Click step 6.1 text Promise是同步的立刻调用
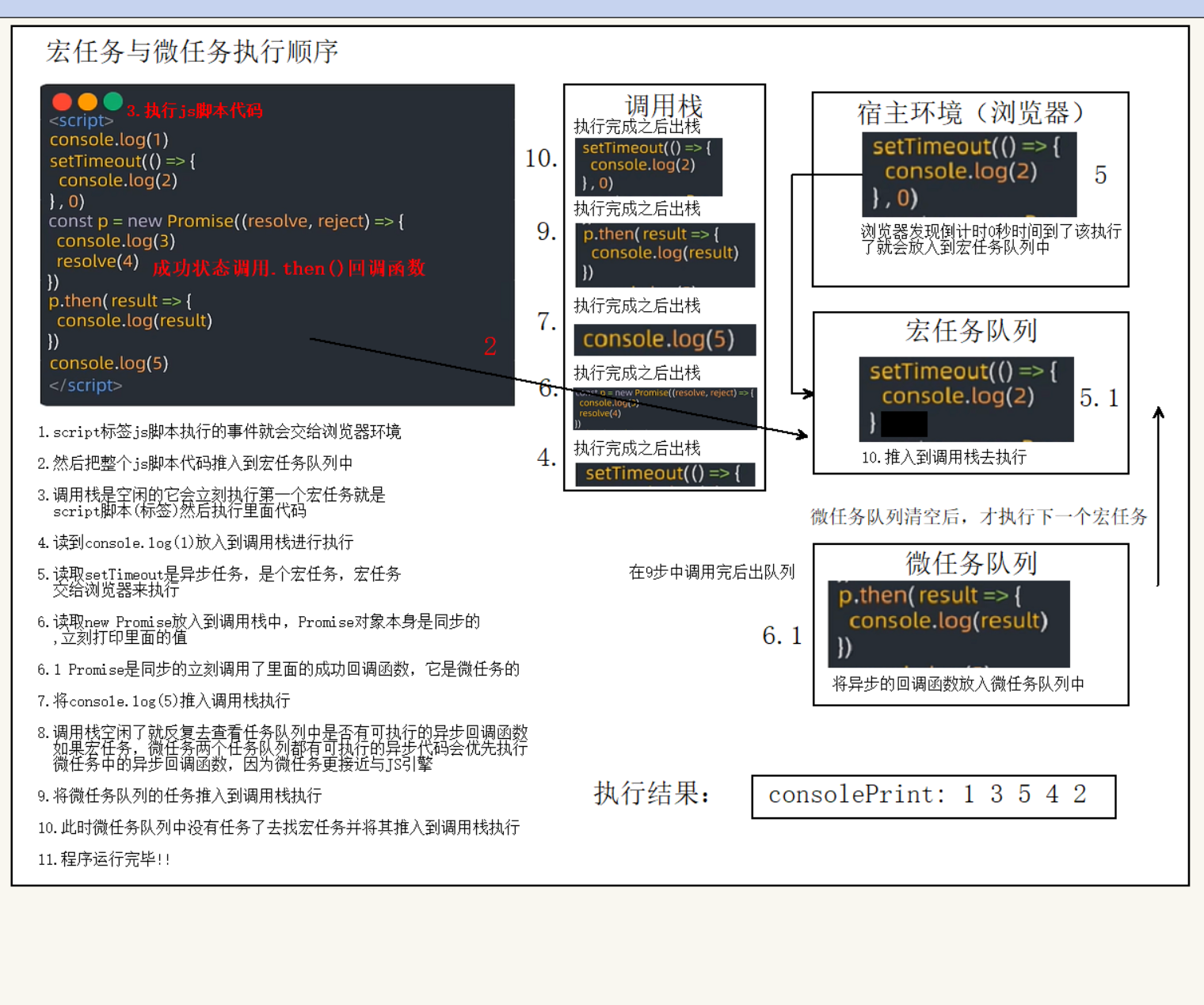This screenshot has height=1005, width=1204. [x=279, y=669]
